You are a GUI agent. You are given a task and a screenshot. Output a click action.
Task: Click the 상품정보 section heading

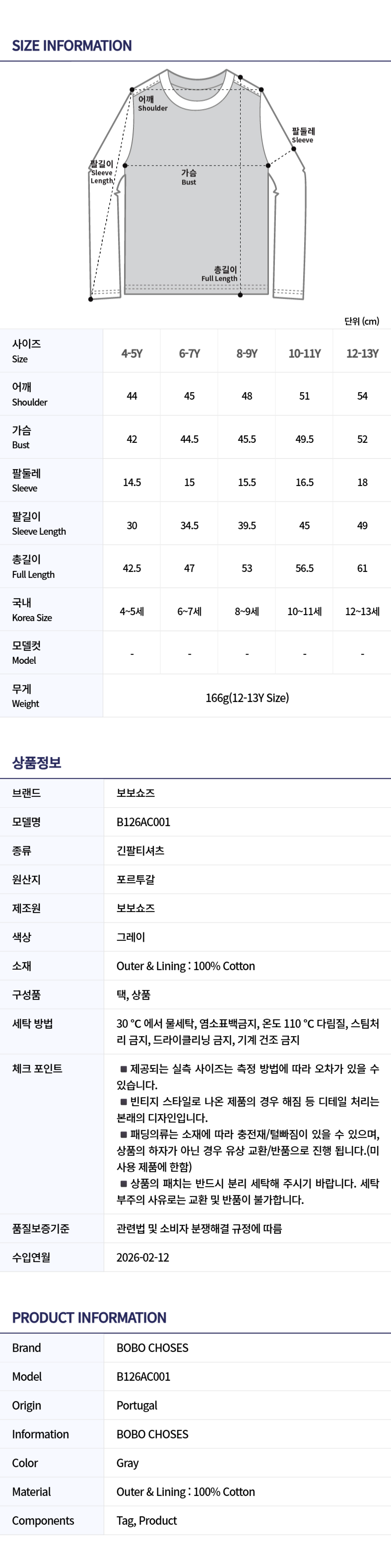[37, 763]
